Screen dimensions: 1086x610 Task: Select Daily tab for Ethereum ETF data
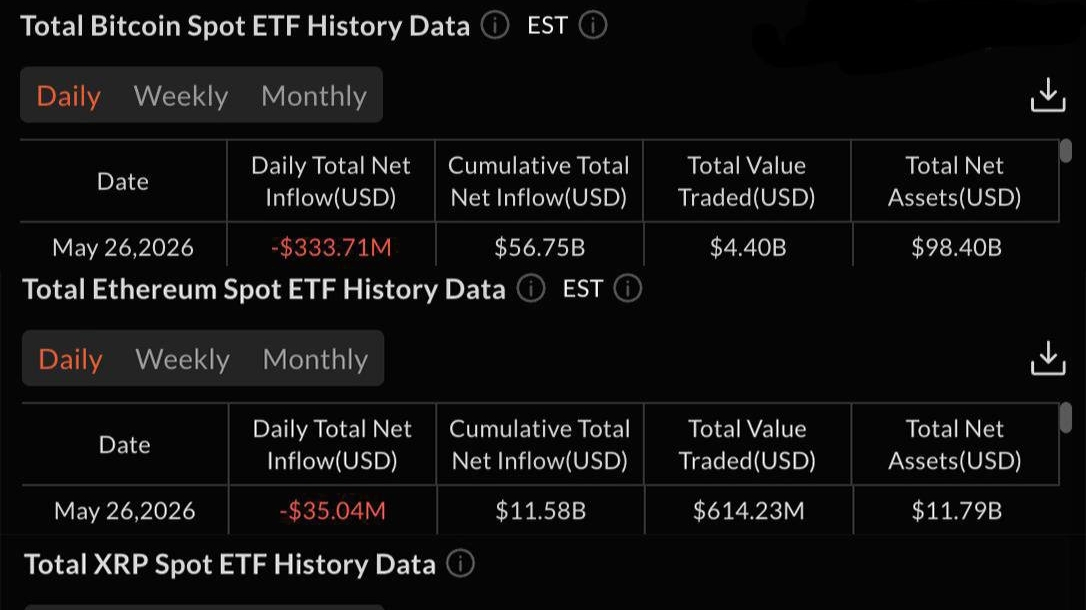[70, 359]
